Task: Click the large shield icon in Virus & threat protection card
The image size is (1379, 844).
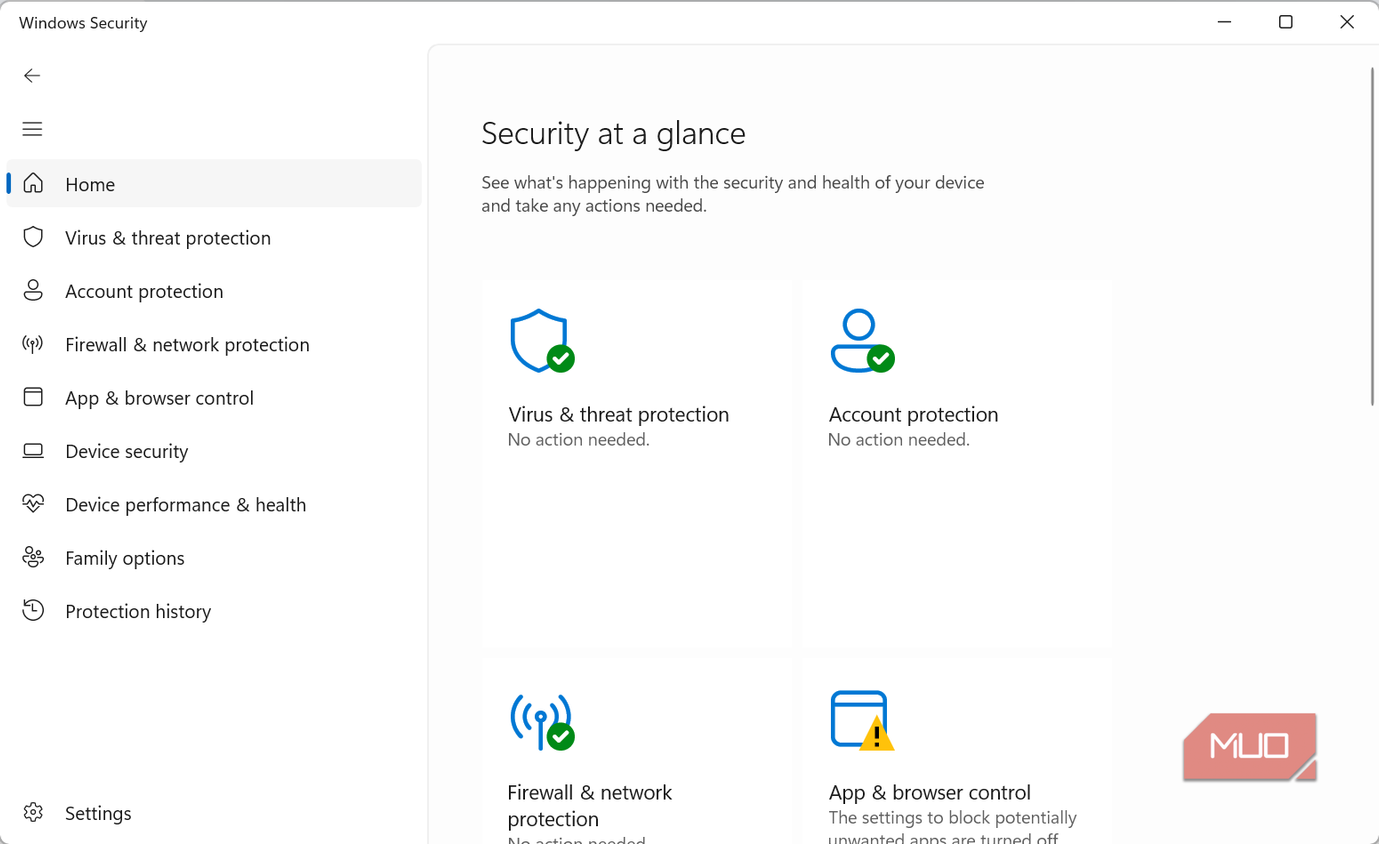Action: coord(541,341)
